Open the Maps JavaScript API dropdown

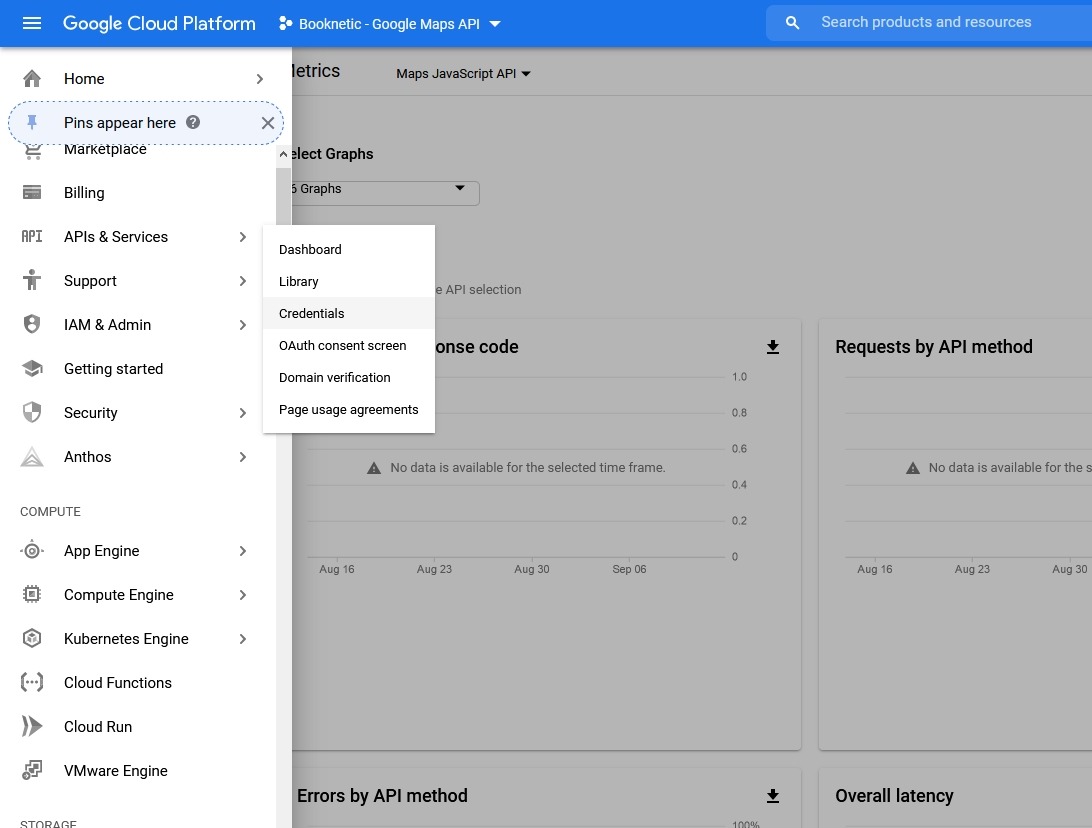(463, 73)
